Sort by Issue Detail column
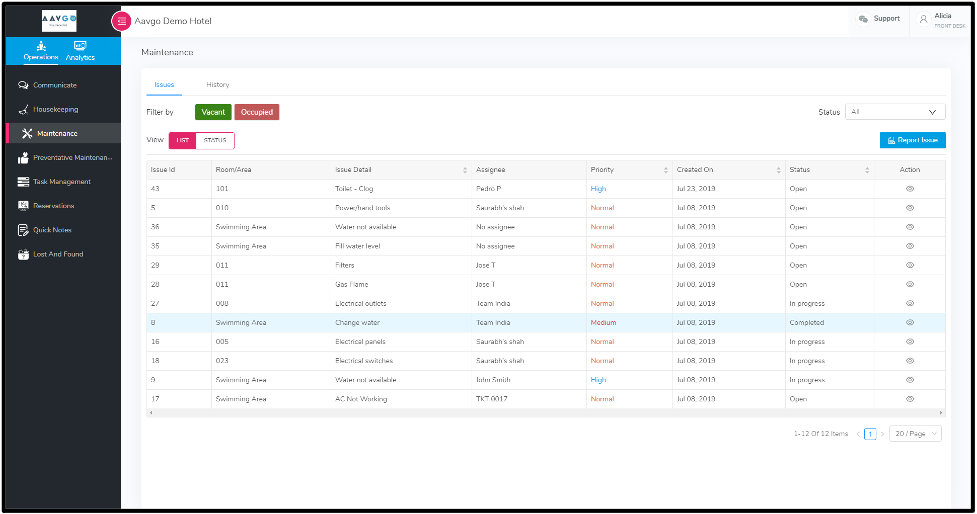 click(x=465, y=170)
